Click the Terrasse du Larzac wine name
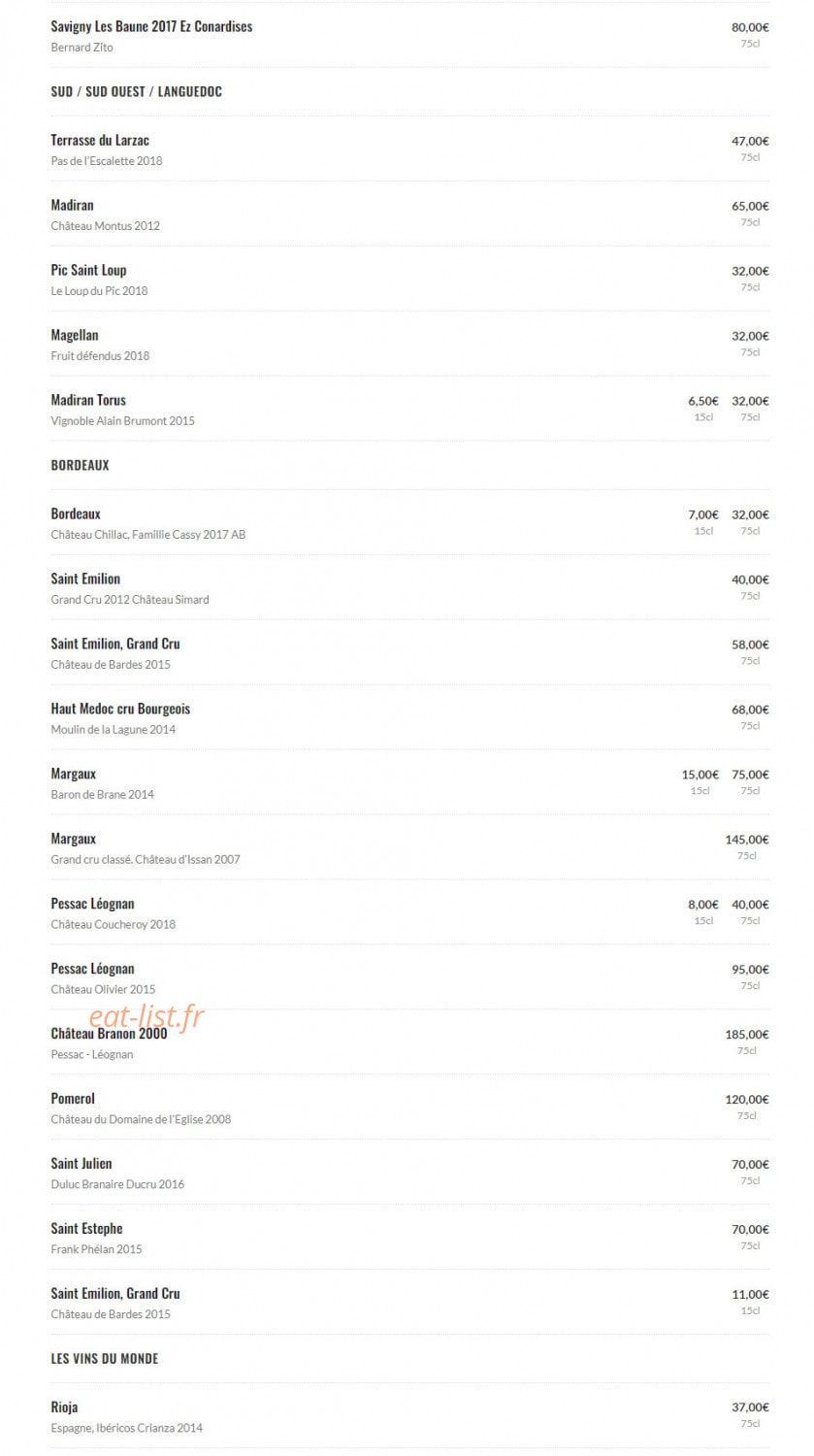The image size is (814, 1456). pos(100,140)
